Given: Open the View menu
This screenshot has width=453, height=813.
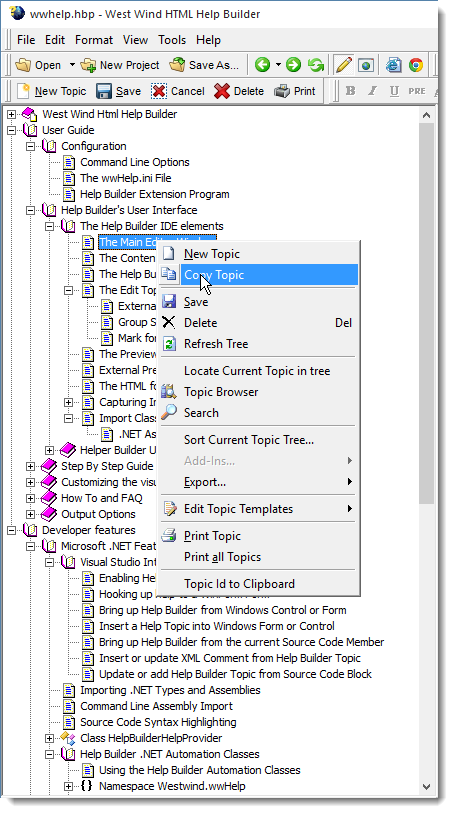Looking at the screenshot, I should [x=135, y=40].
